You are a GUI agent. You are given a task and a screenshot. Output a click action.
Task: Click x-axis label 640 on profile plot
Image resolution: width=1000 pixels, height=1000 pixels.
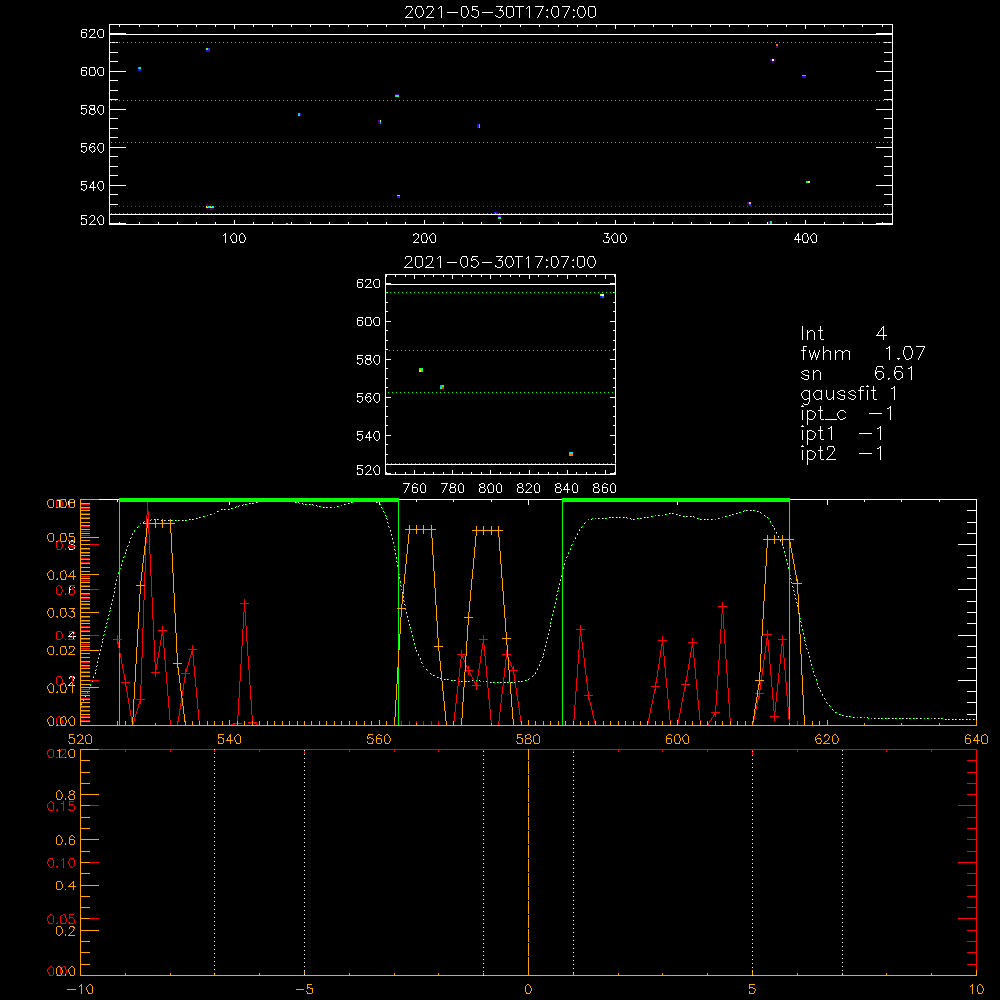tap(976, 739)
